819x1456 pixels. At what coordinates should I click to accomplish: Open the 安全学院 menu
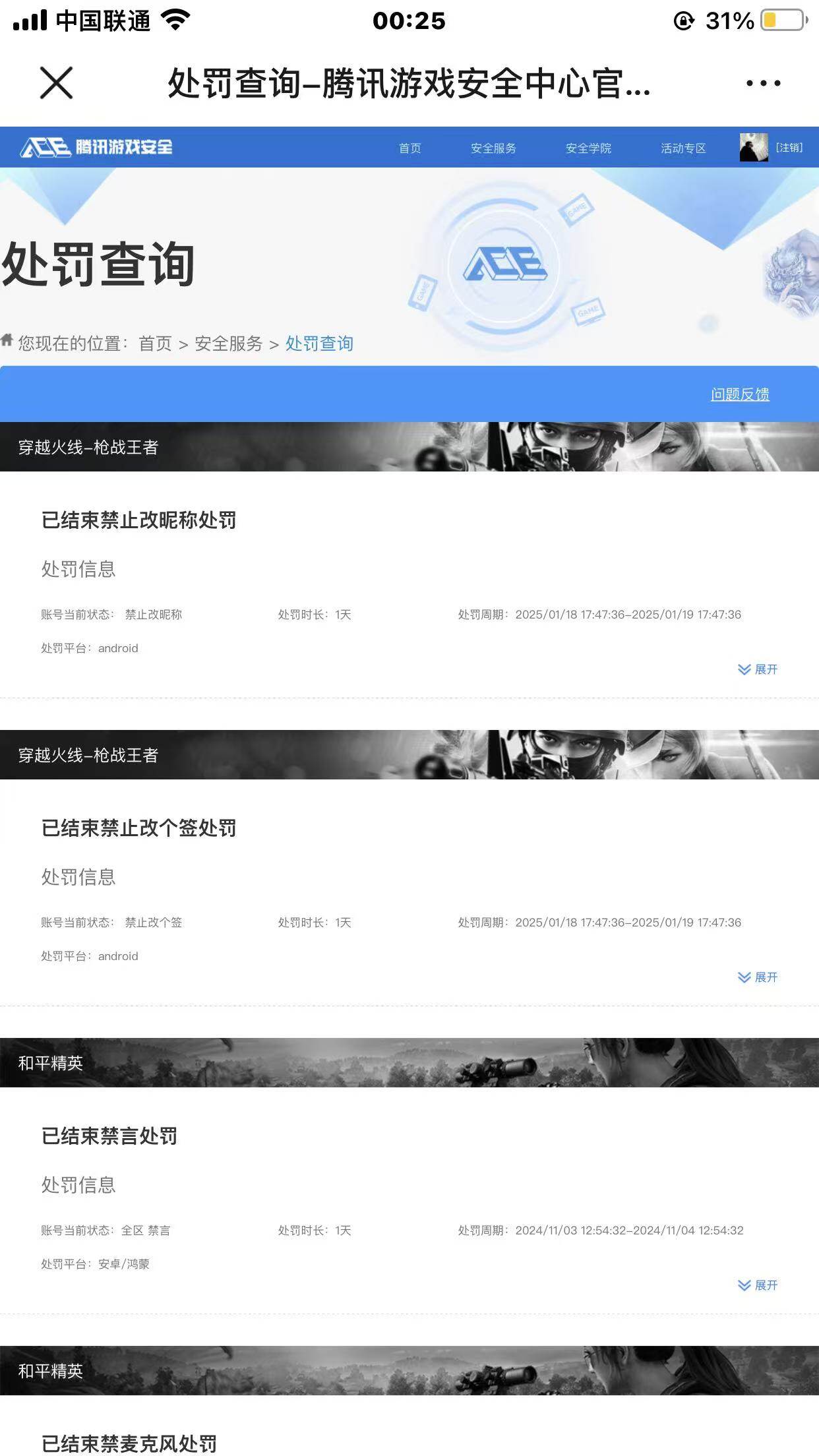pos(588,148)
